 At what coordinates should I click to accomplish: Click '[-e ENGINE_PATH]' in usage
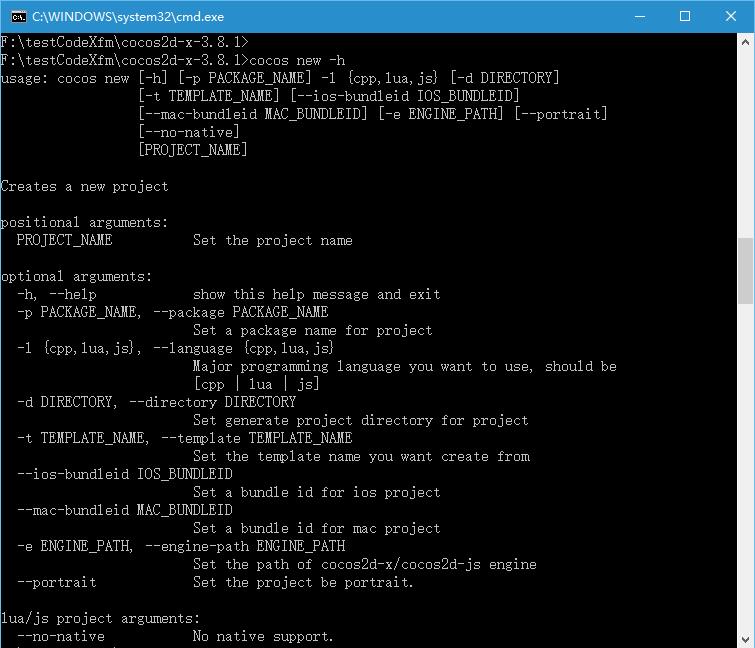441,114
